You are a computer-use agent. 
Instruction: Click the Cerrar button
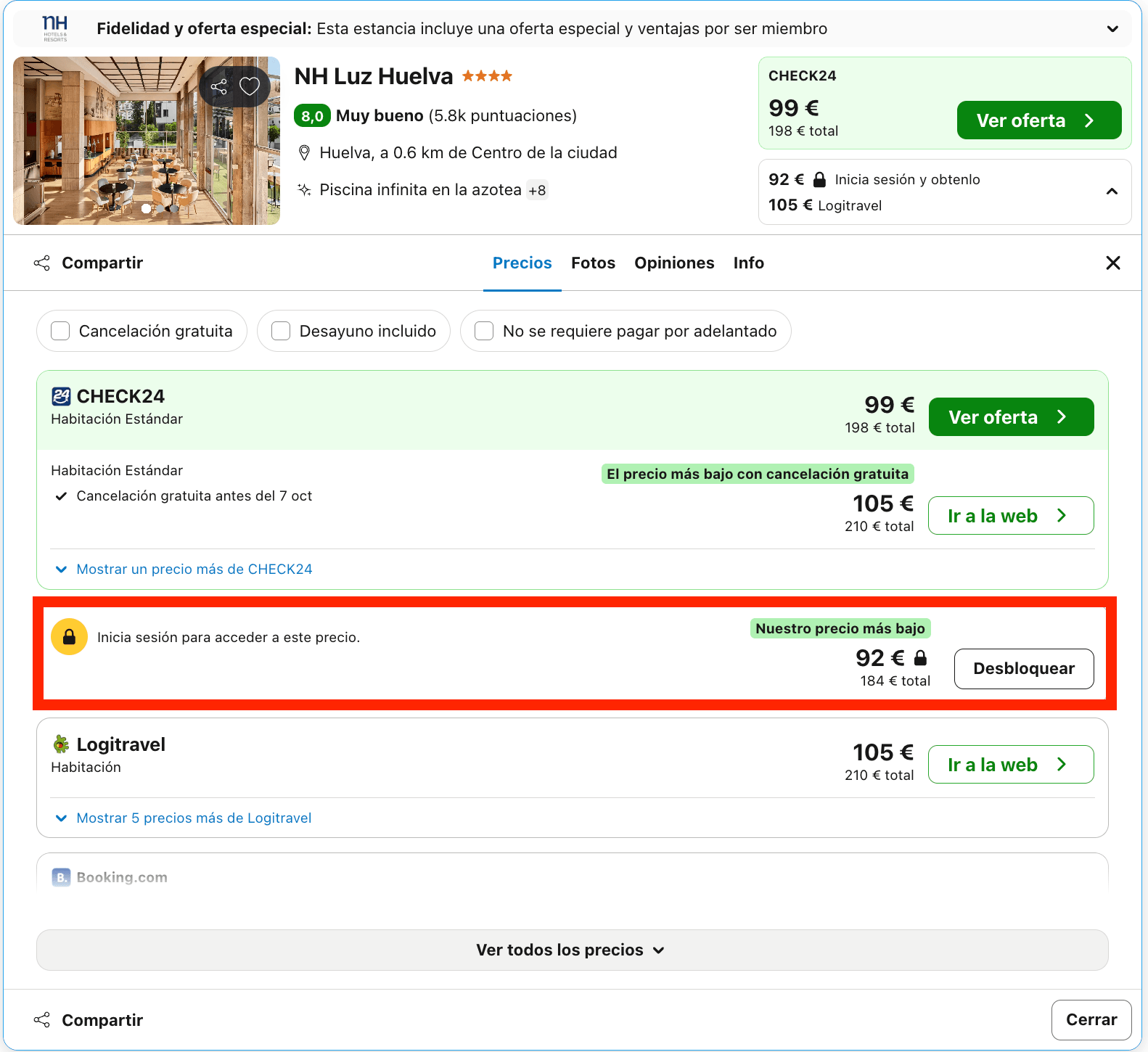pyautogui.click(x=1091, y=1020)
